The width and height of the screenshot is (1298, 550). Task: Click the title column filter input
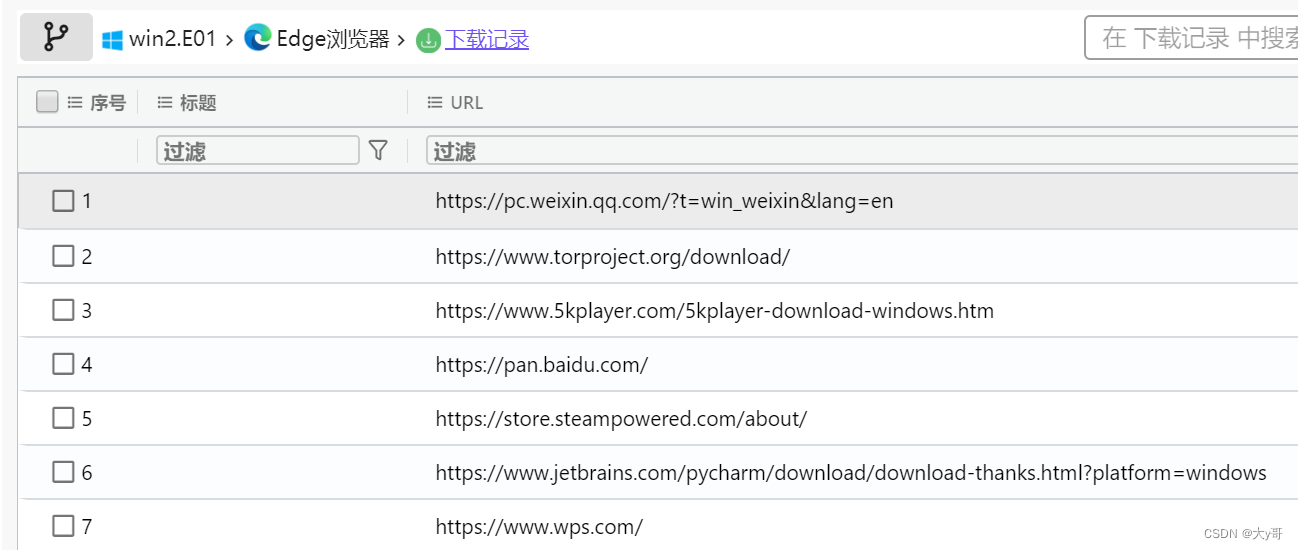(x=258, y=151)
